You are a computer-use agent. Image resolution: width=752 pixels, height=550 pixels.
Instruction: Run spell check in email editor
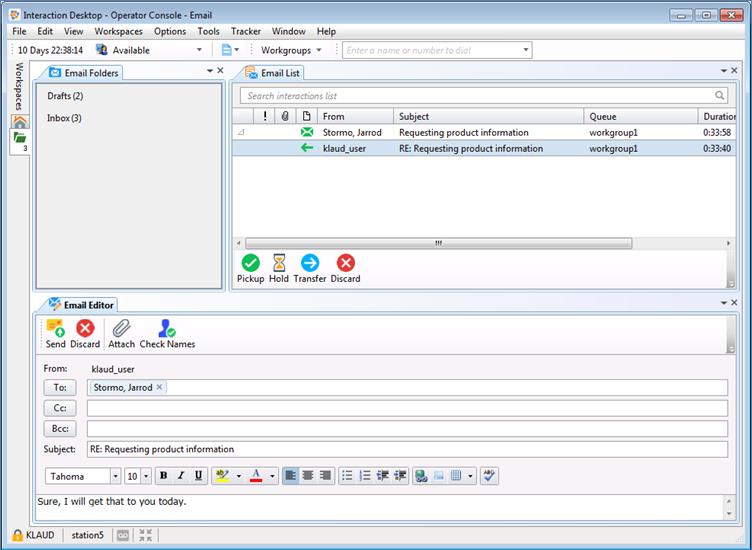[x=489, y=476]
